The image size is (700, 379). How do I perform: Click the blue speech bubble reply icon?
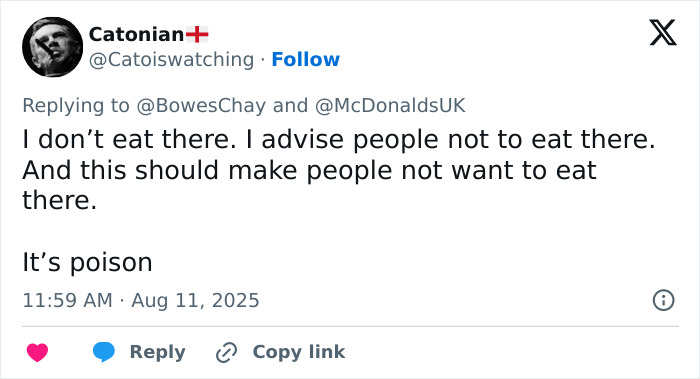click(104, 352)
